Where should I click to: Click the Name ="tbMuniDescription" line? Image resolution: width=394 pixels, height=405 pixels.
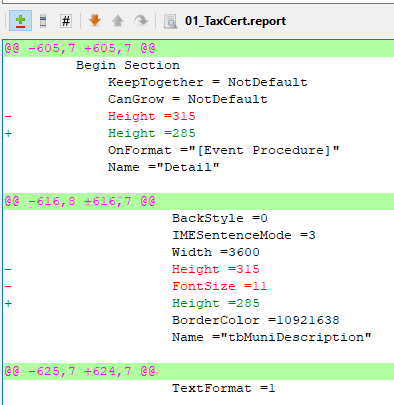(x=199, y=337)
